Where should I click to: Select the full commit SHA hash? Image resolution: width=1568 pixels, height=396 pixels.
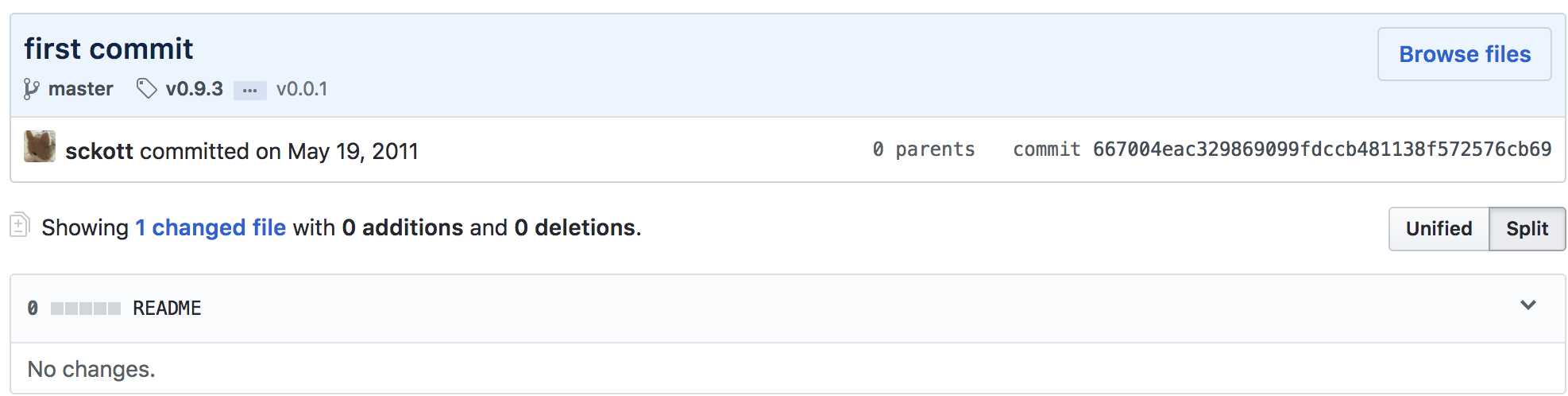click(1322, 149)
